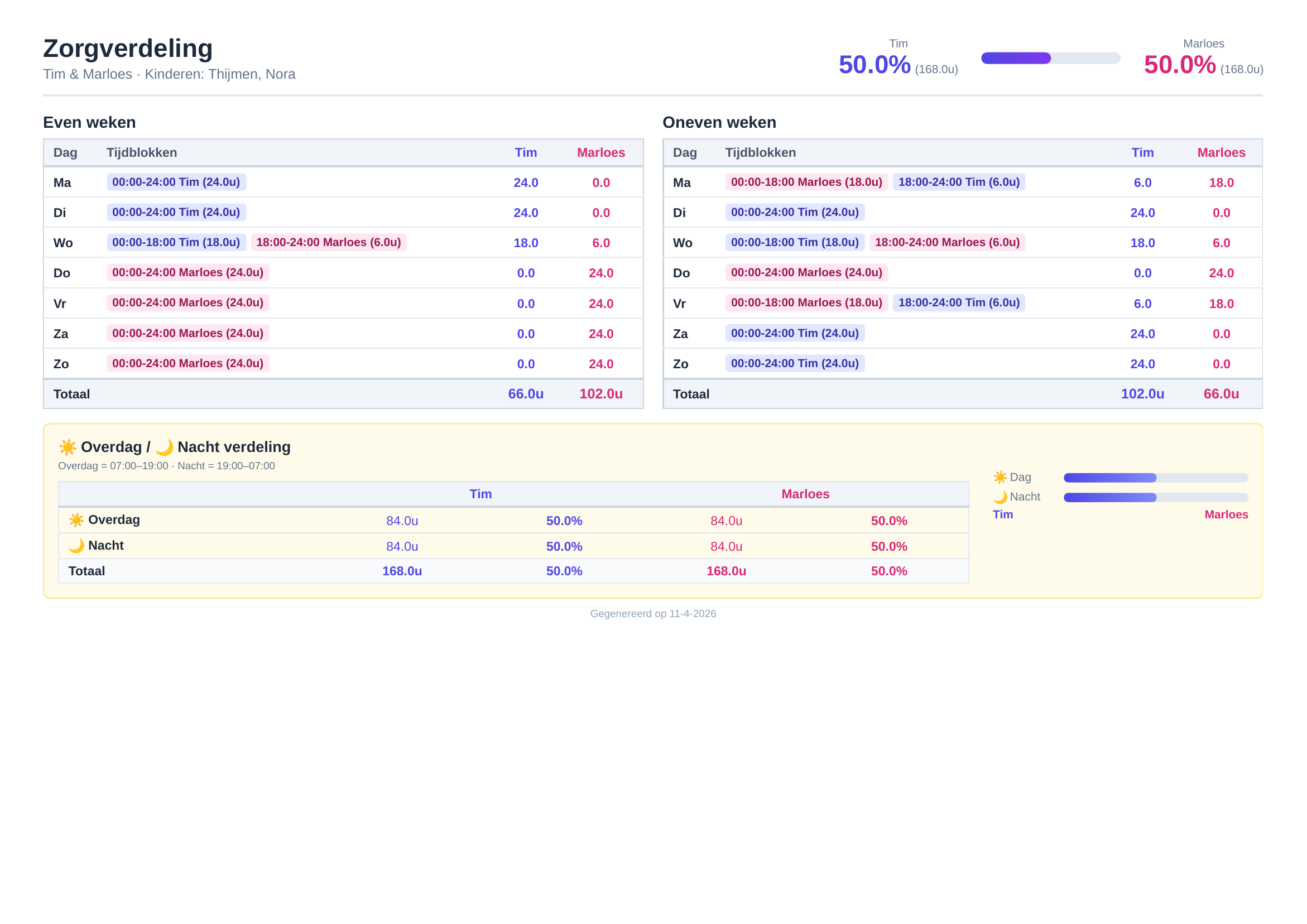The width and height of the screenshot is (1307, 924).
Task: Click the Zorgverdeling page title
Action: pos(128,49)
